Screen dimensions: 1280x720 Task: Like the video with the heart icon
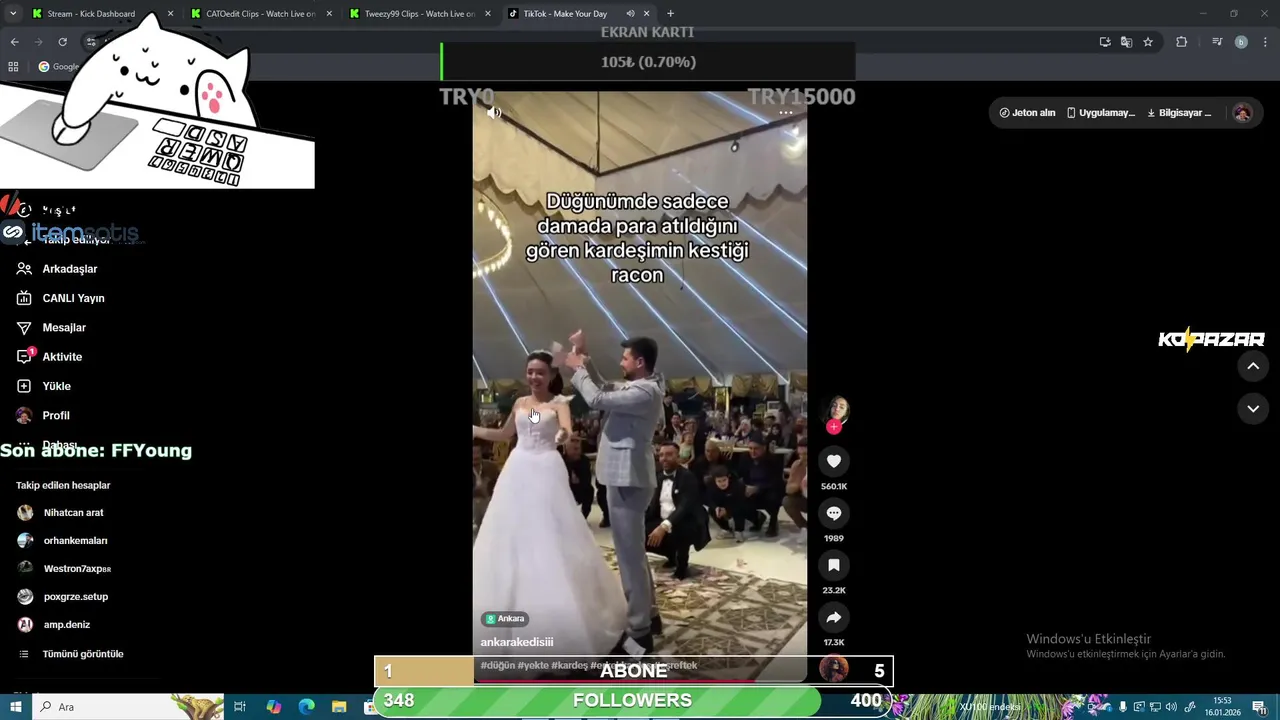834,461
